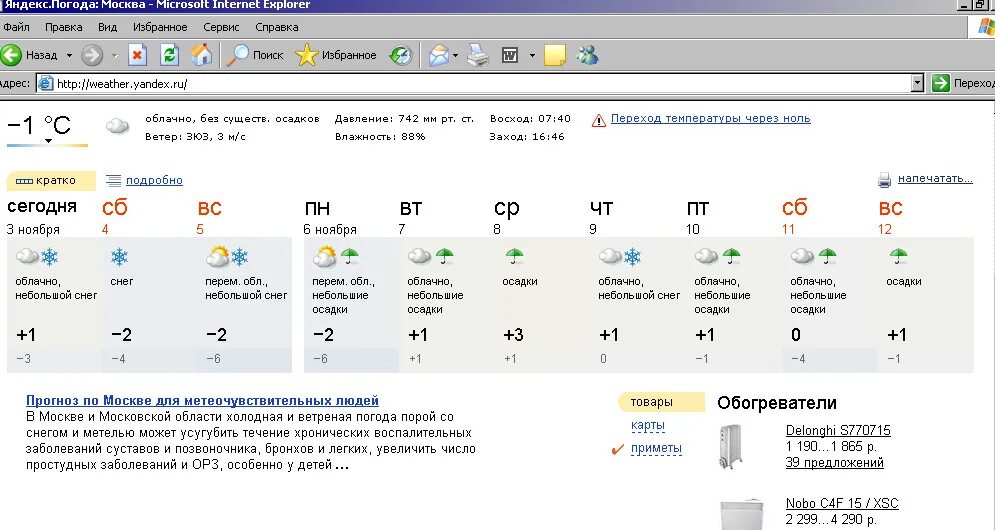The height and width of the screenshot is (530, 995).
Task: Expand the address bar dropdown arrow
Action: pyautogui.click(x=917, y=83)
